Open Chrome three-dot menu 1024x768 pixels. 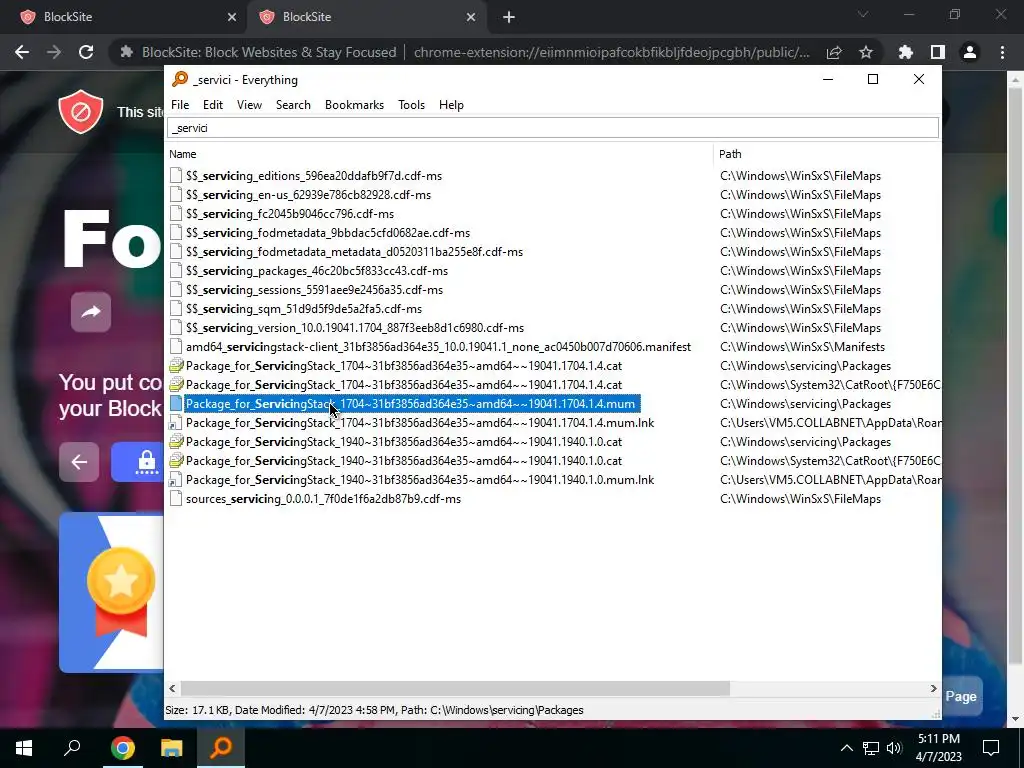(x=1002, y=52)
